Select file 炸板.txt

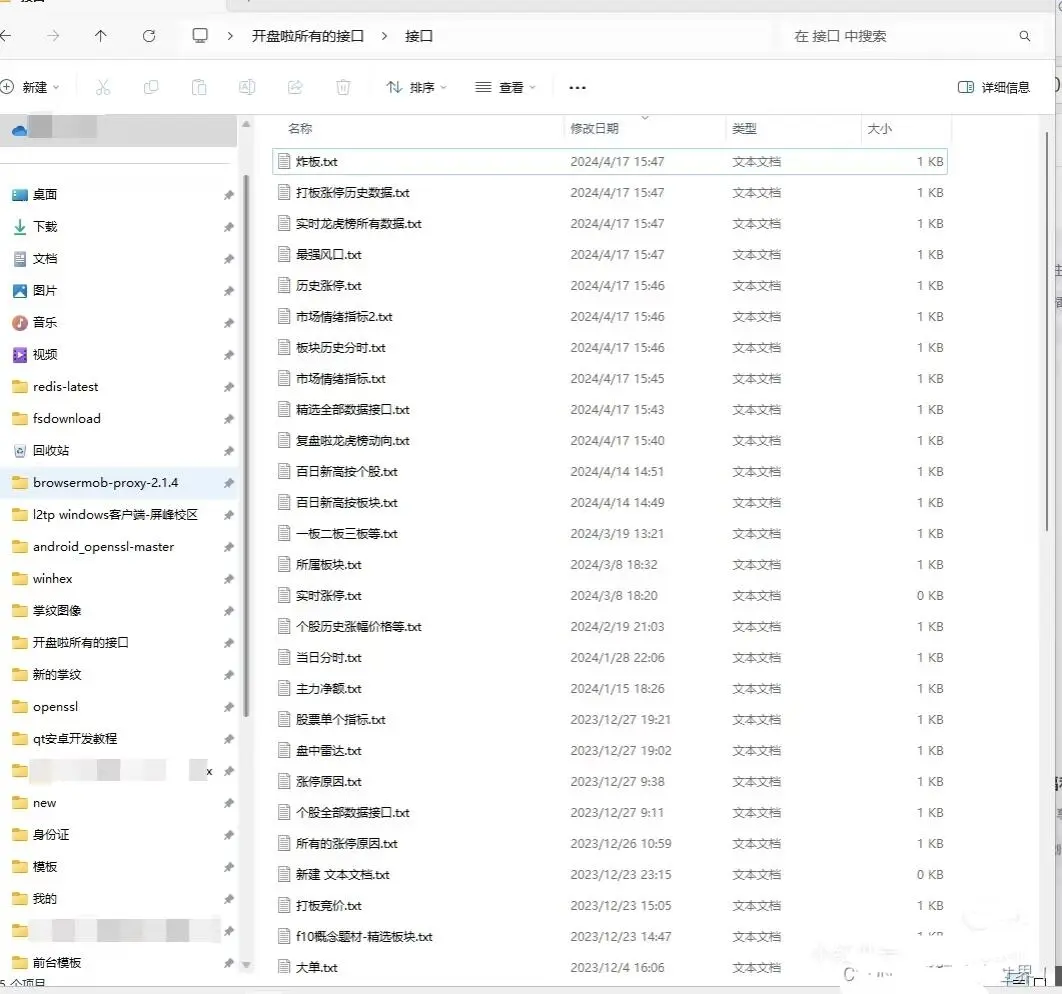(610, 162)
